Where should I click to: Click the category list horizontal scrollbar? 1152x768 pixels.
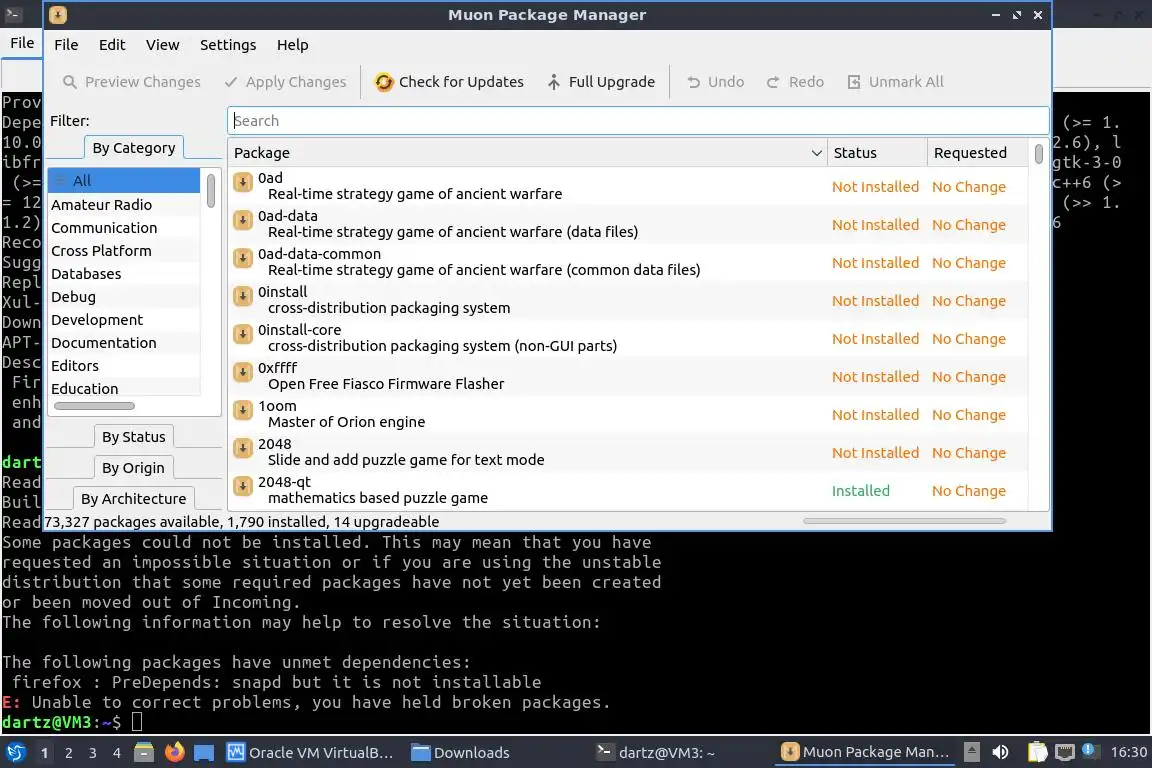click(x=94, y=406)
